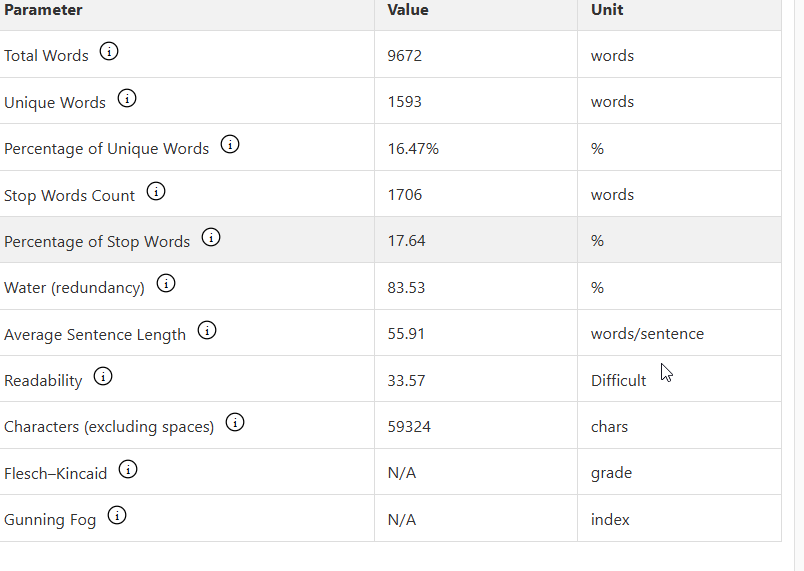Click the 59324 characters value cell

[476, 425]
